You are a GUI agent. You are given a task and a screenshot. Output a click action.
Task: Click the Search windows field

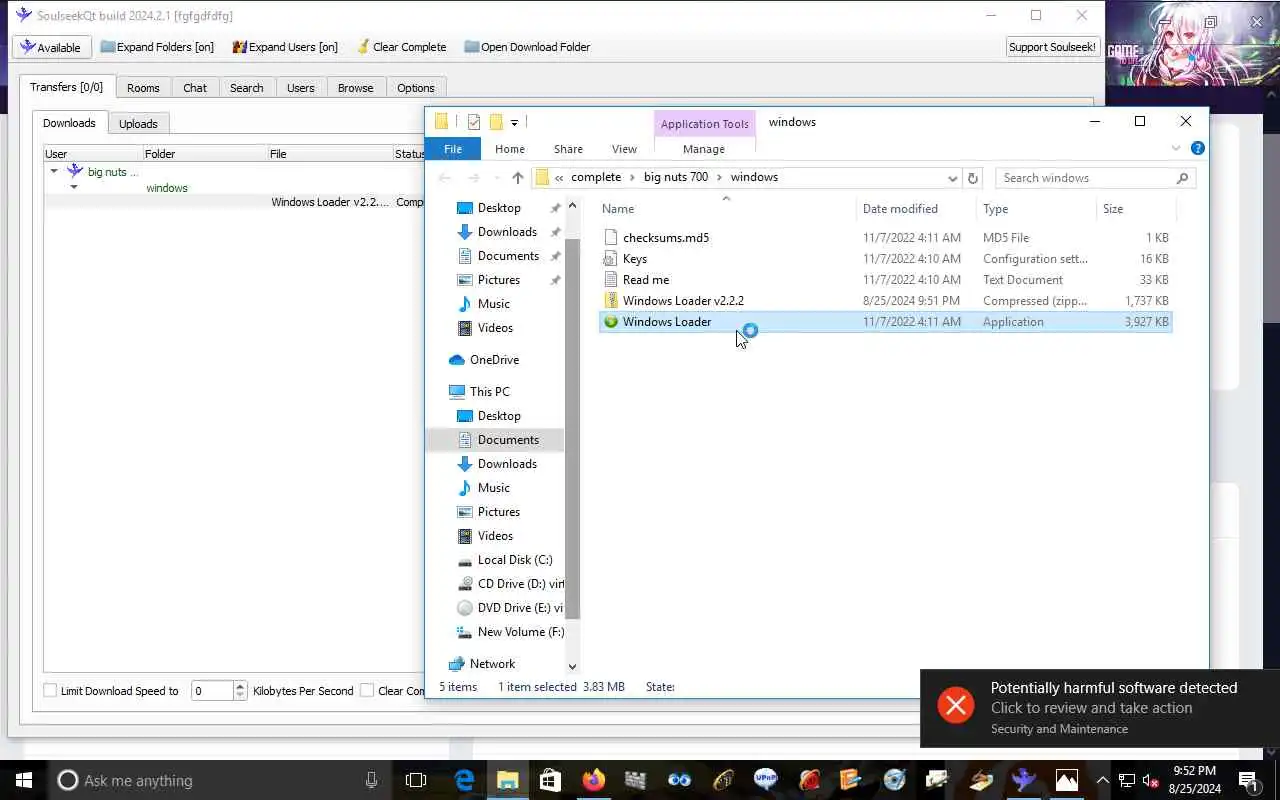click(x=1095, y=178)
